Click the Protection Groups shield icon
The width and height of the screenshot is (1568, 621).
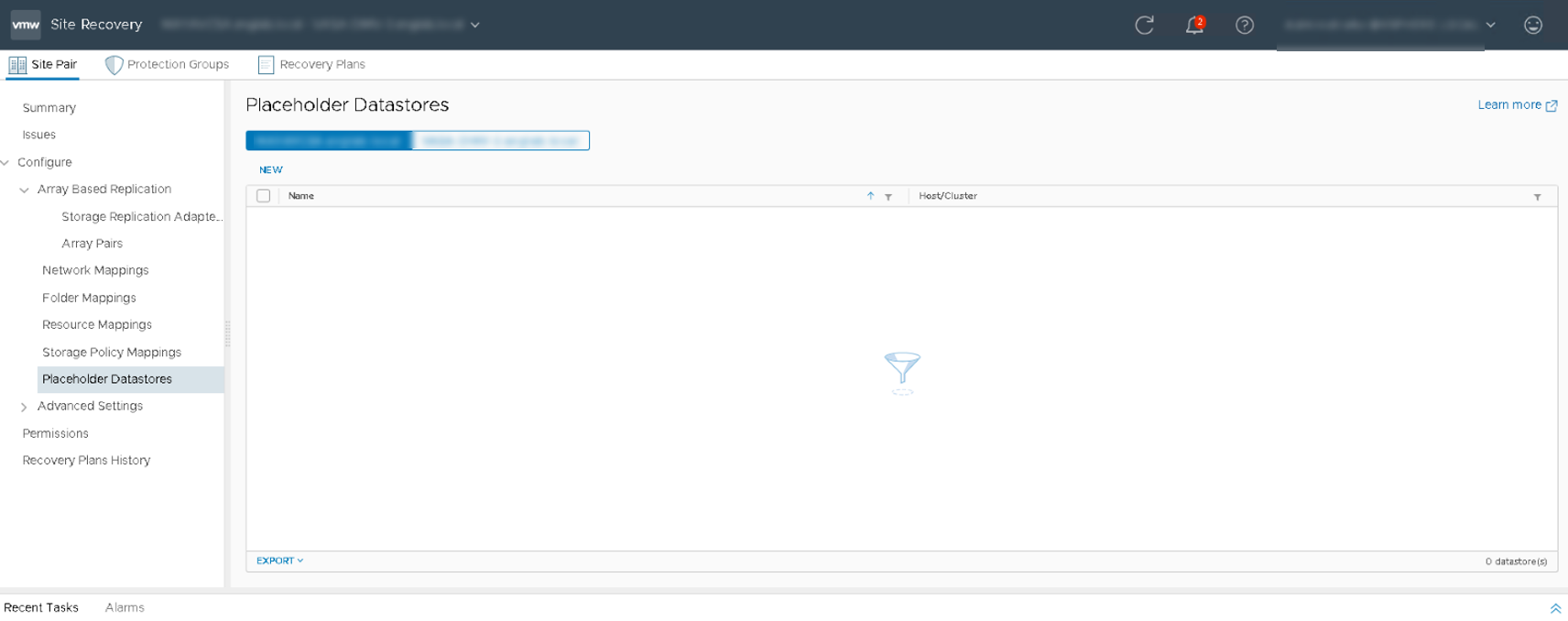click(114, 64)
